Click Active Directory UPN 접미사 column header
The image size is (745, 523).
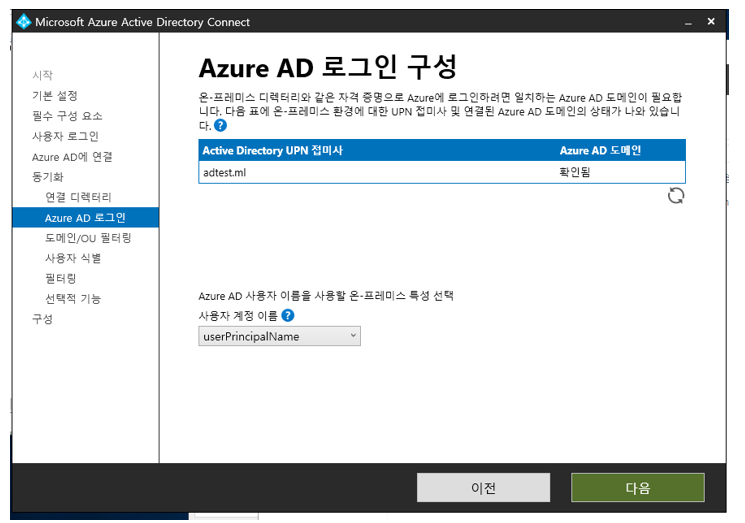[x=272, y=151]
